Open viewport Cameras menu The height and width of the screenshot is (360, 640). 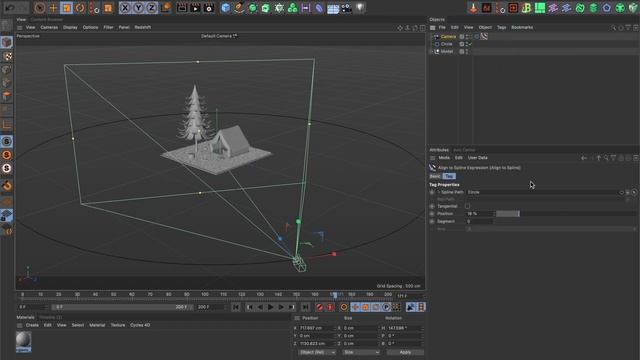[49, 27]
